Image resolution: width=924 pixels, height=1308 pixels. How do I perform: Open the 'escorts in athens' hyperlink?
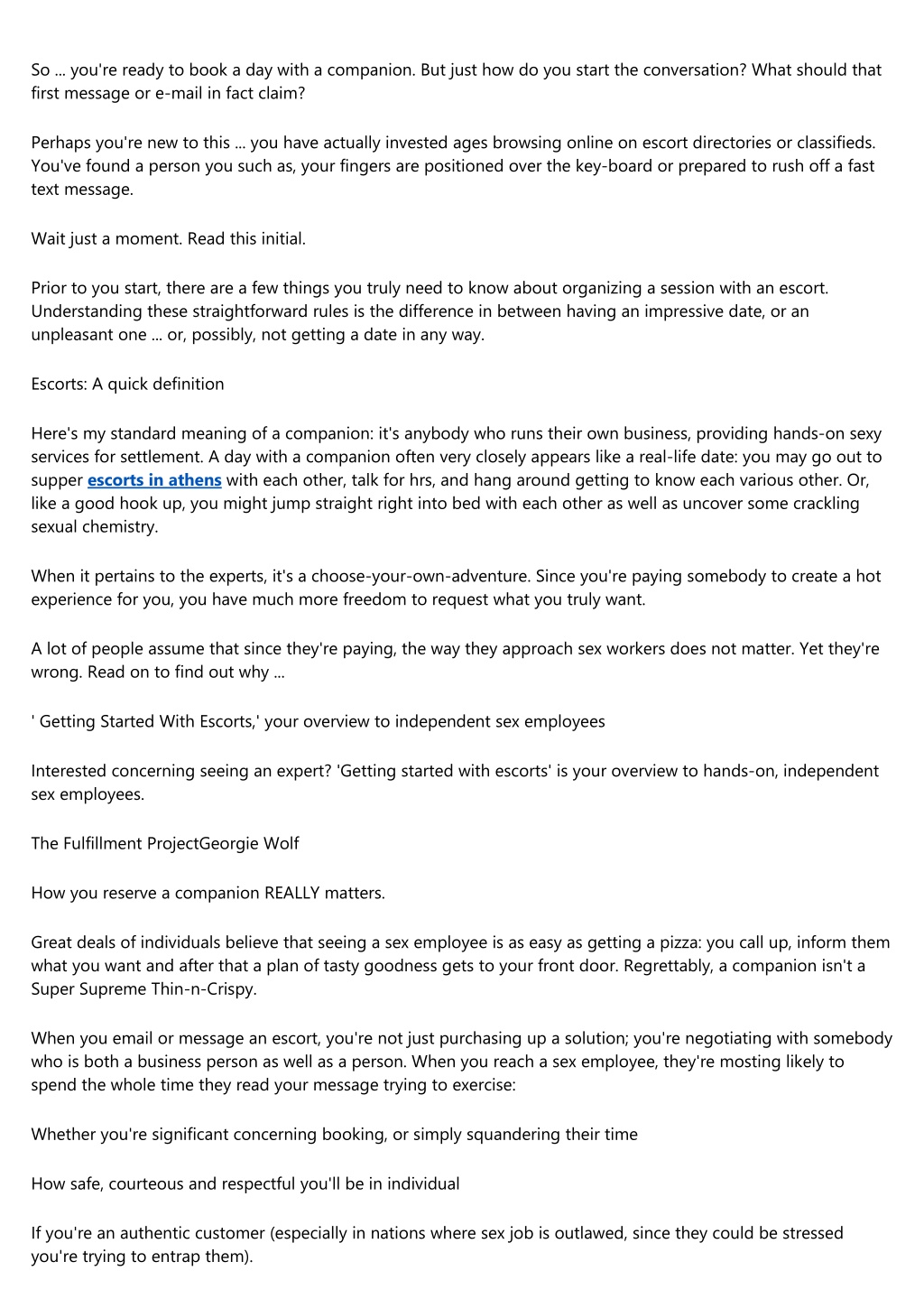pos(154,480)
